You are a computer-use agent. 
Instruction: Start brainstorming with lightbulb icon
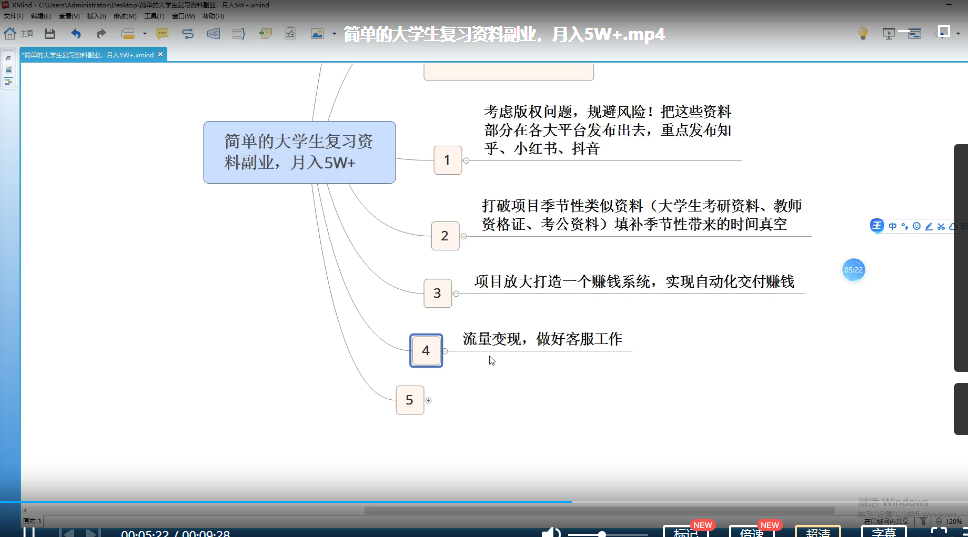863,33
